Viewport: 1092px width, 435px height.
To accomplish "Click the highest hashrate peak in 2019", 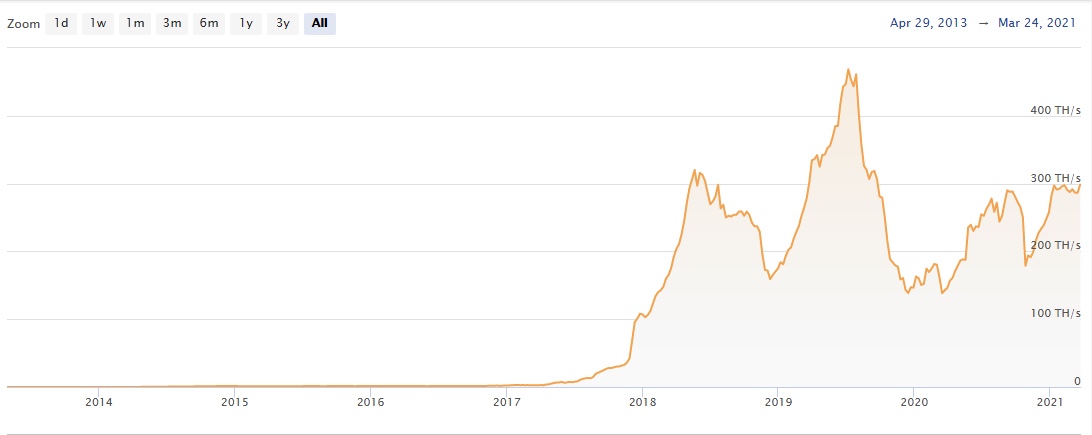I will (848, 70).
